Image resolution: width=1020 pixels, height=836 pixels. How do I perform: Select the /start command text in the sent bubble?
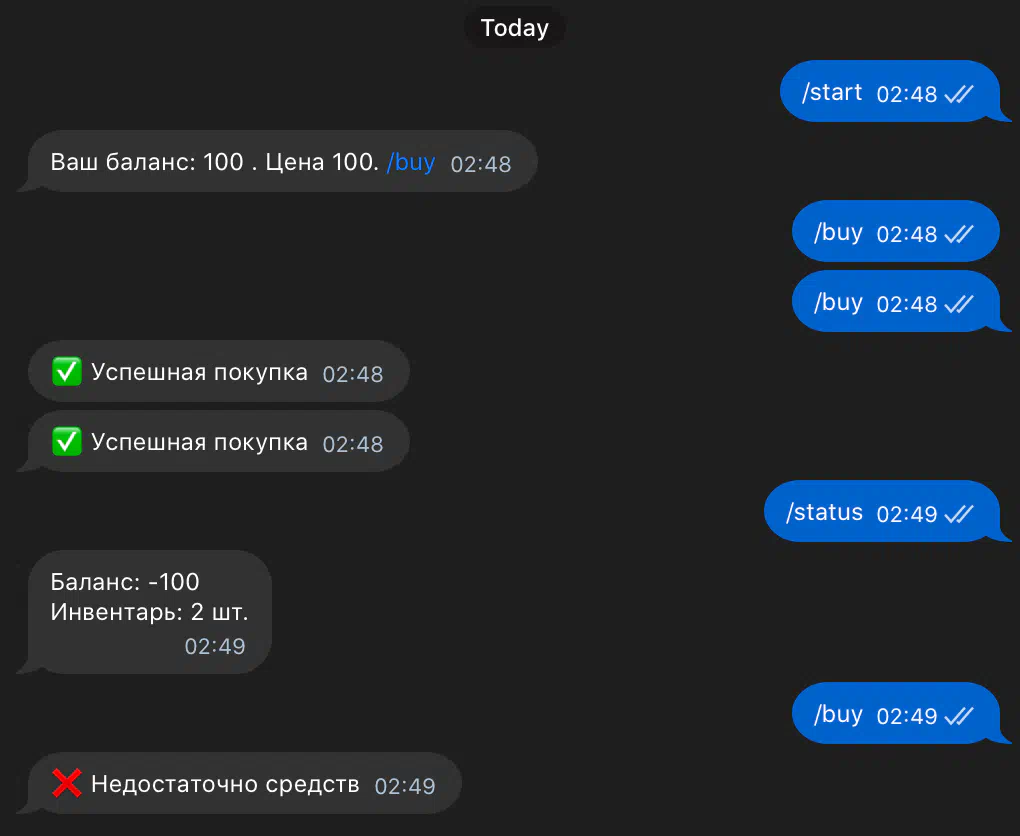point(832,93)
